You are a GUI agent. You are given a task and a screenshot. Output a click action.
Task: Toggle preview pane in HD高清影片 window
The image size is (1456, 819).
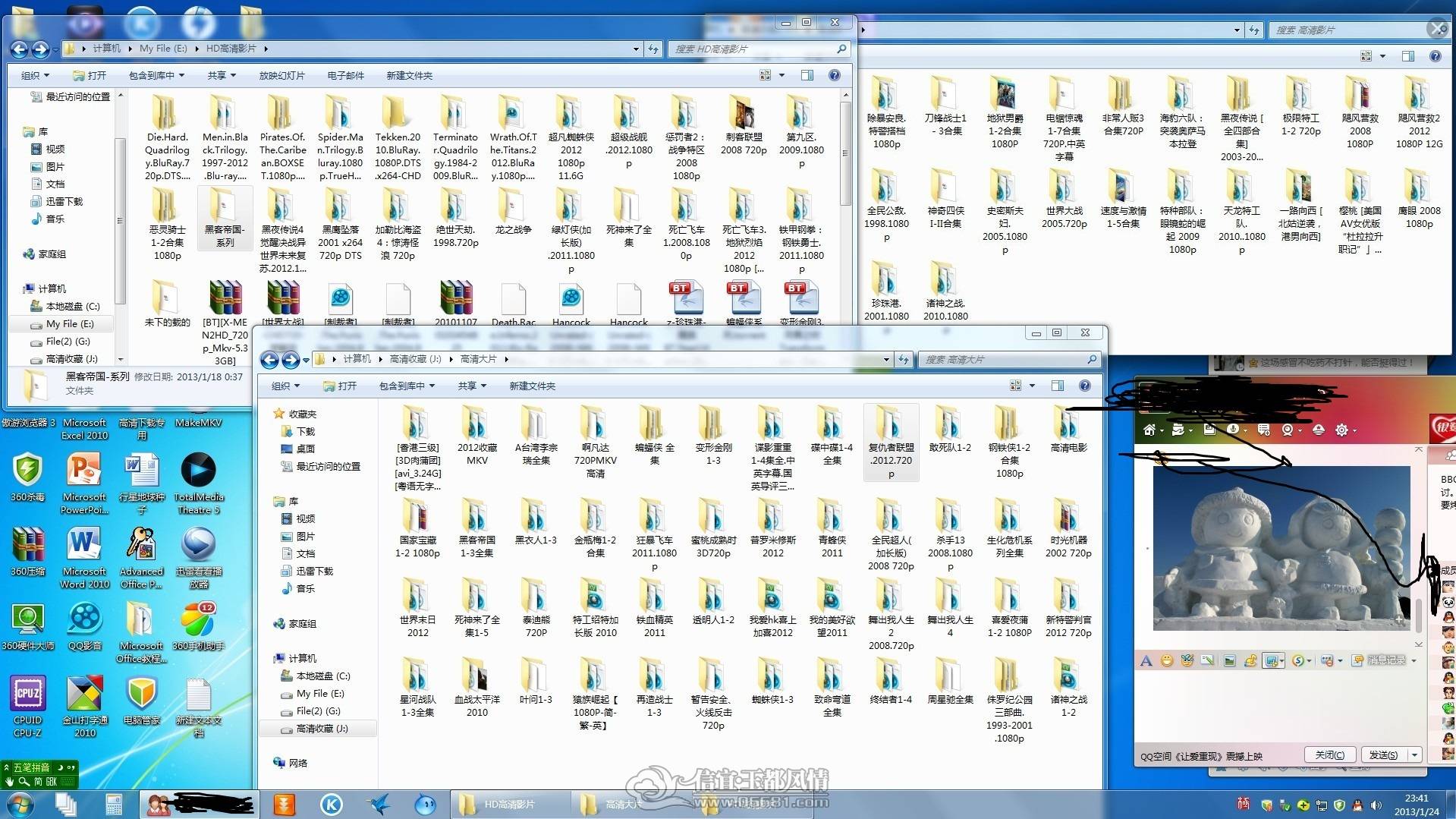click(807, 75)
